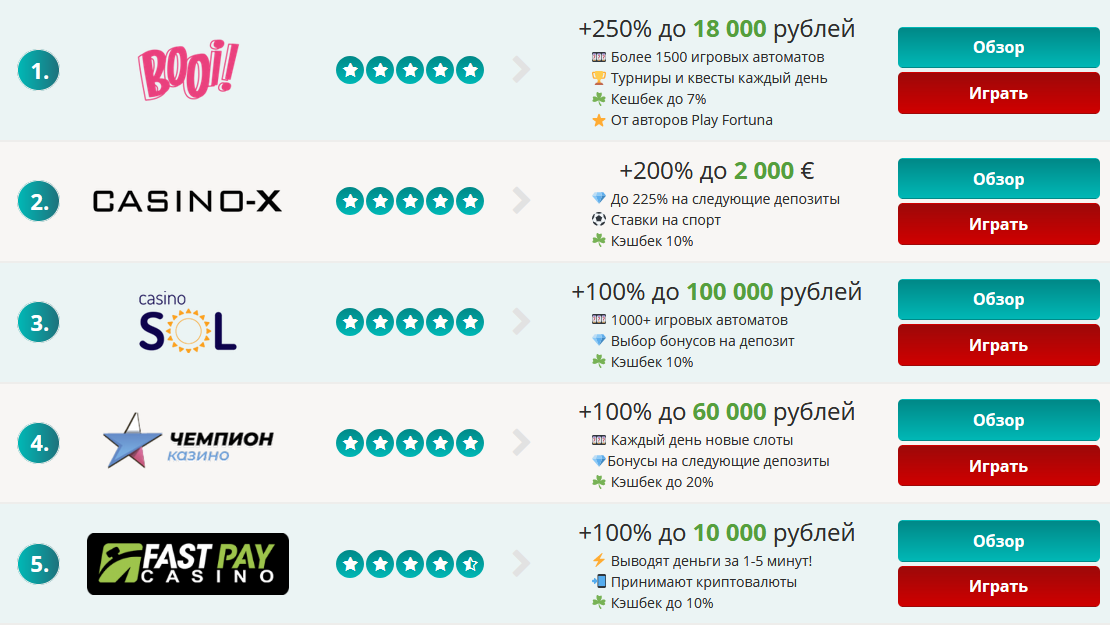Expand the chevron arrow in the Casino-X row
The image size is (1110, 625).
[x=521, y=201]
